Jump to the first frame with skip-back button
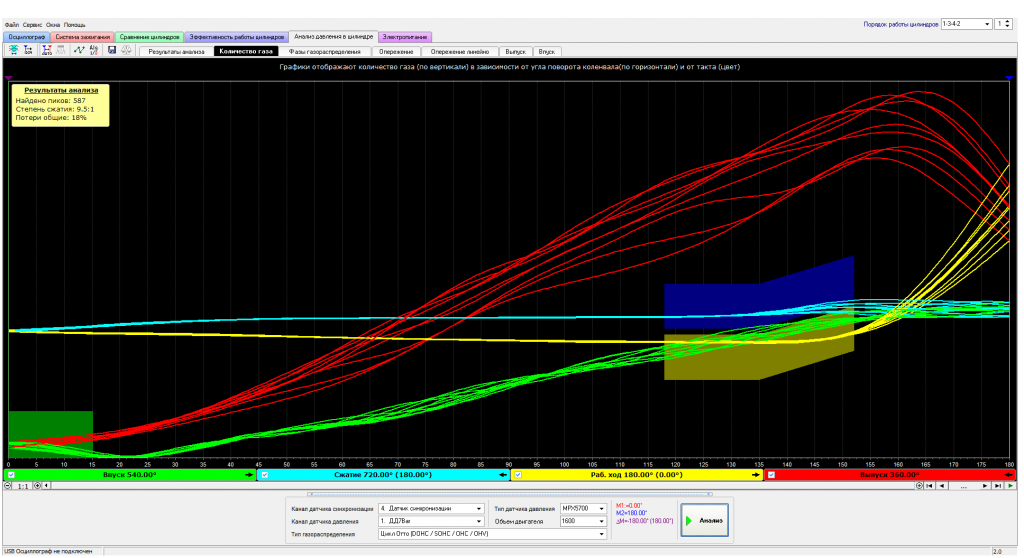This screenshot has height=558, width=1024. 929,486
